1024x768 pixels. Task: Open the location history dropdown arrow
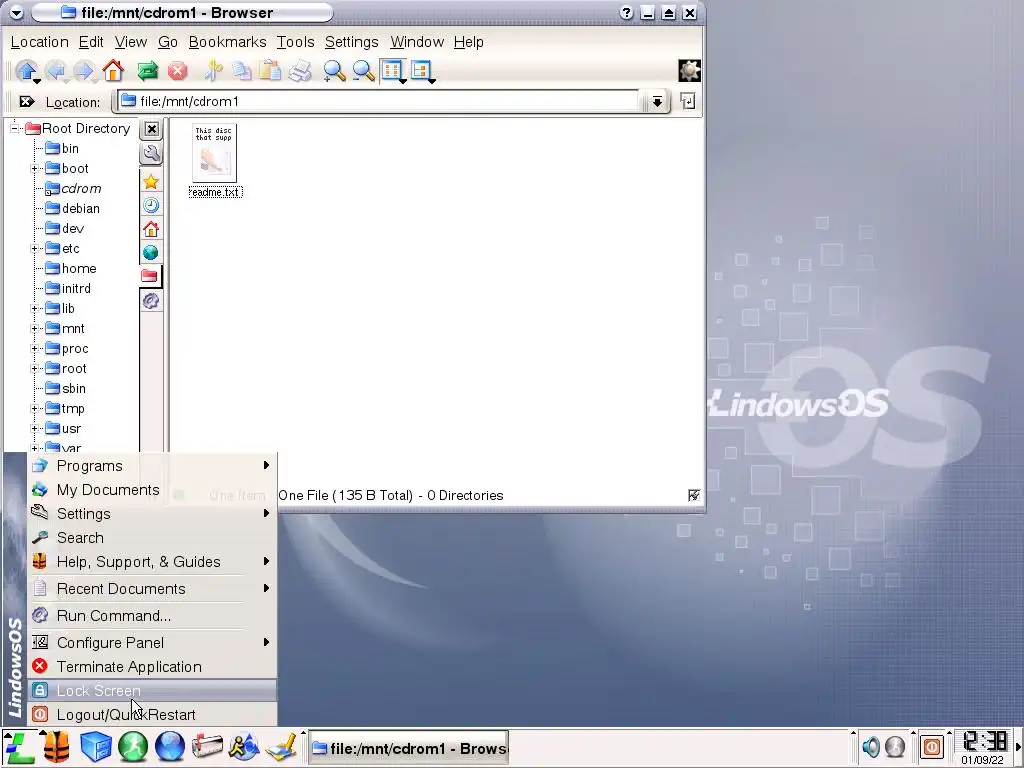tap(657, 102)
